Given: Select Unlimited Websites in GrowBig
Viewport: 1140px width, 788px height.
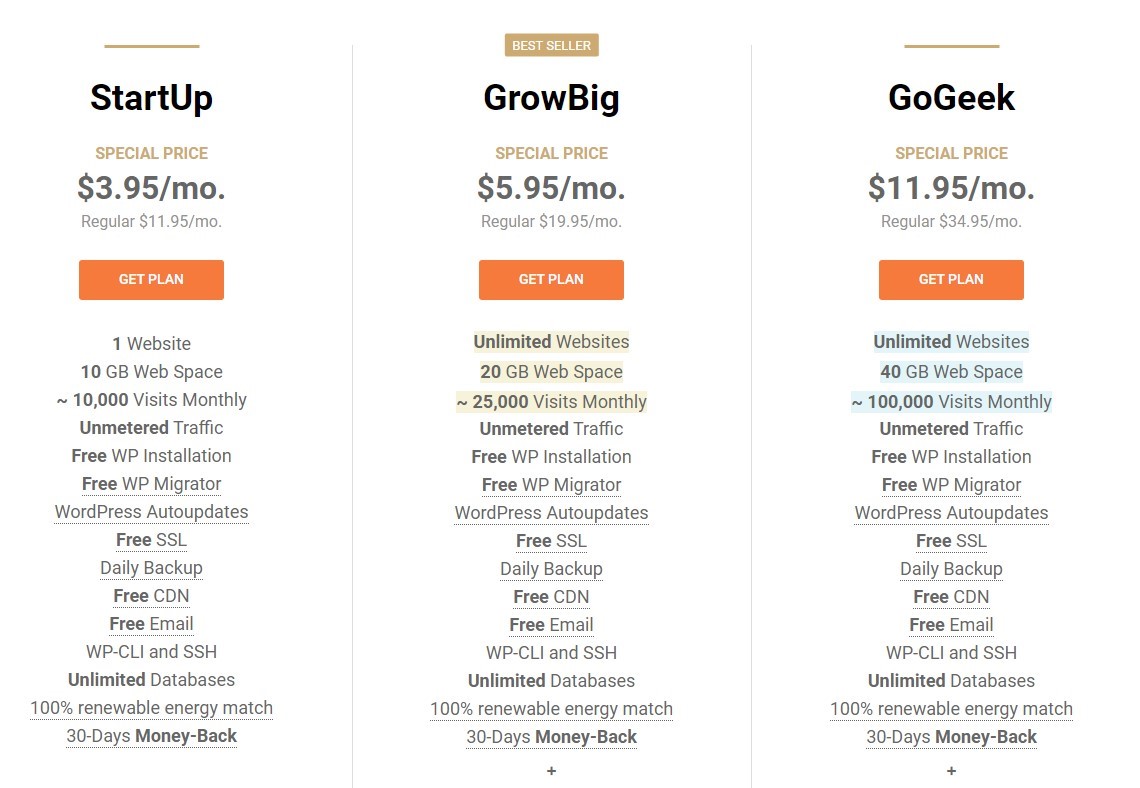Looking at the screenshot, I should click(551, 342).
